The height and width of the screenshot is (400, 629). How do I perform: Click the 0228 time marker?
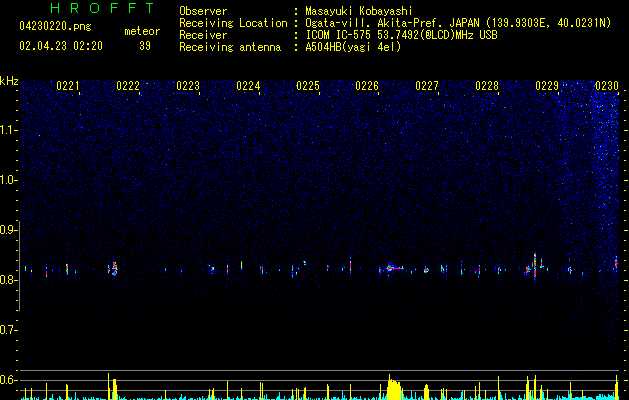point(487,86)
